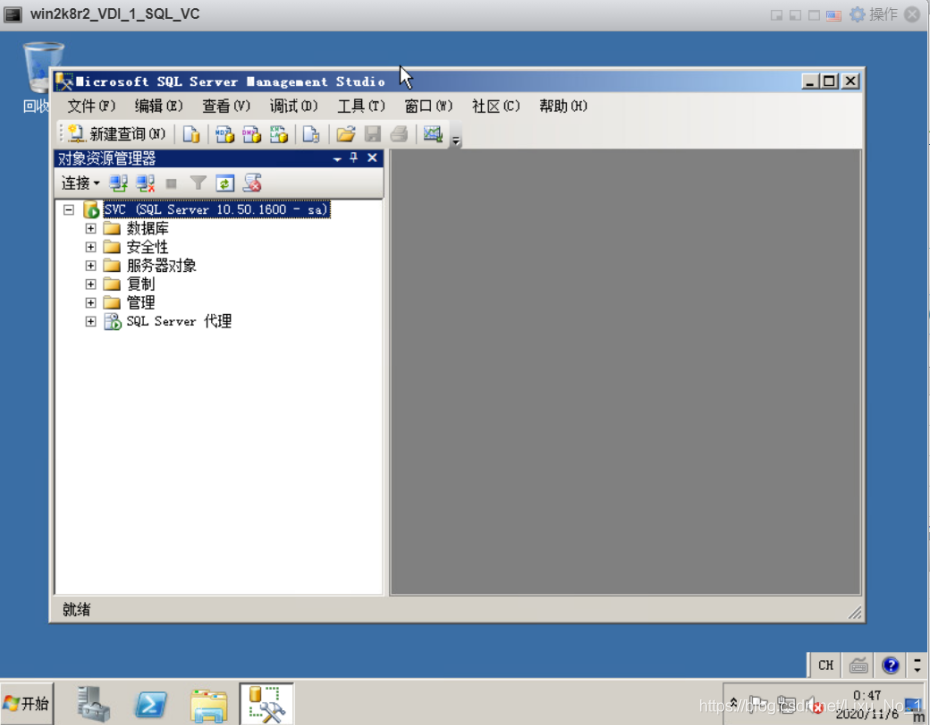Open PowerShell from taskbar

click(x=151, y=704)
